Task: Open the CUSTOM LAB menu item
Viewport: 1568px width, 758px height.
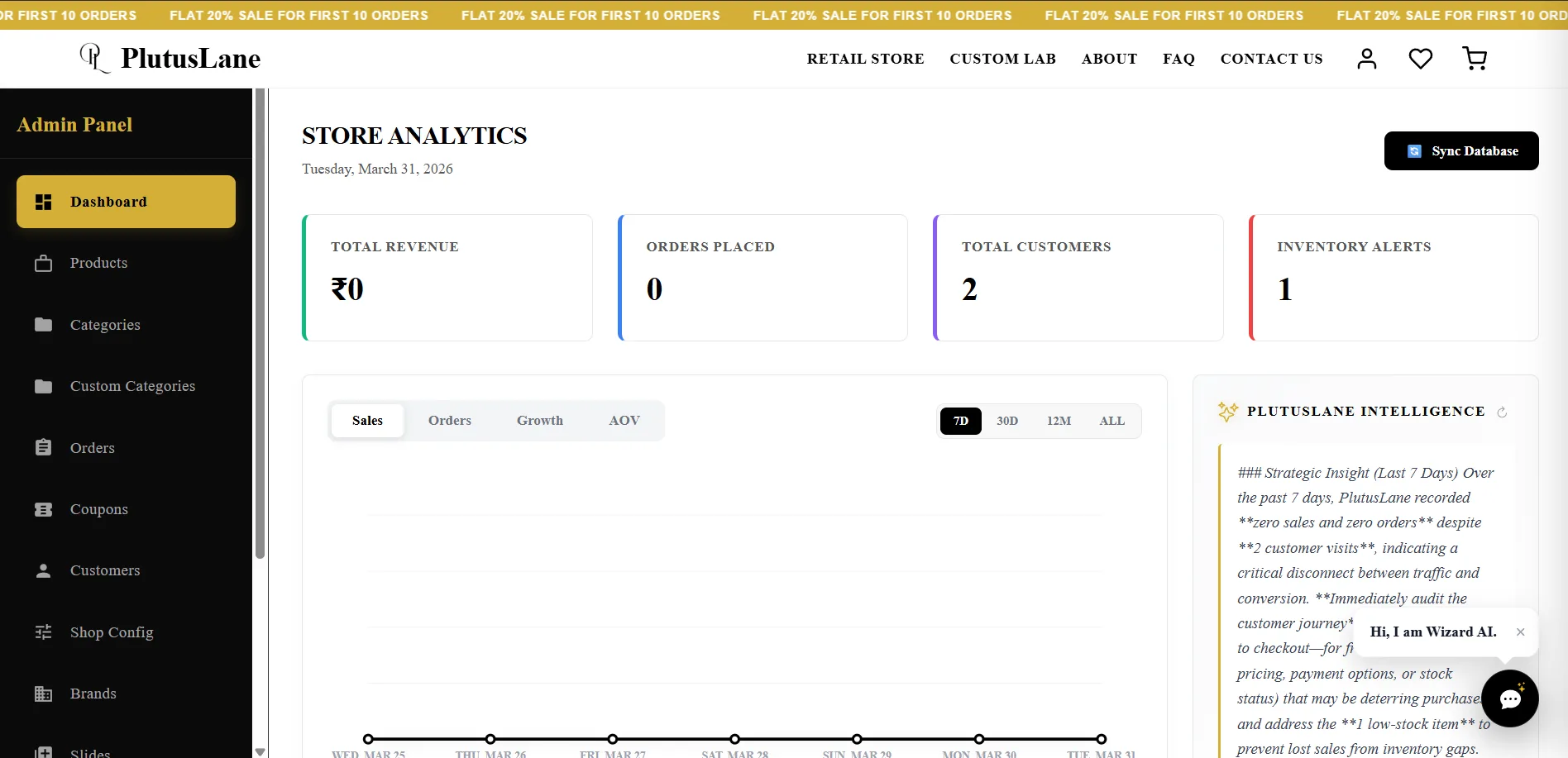Action: tap(1002, 59)
